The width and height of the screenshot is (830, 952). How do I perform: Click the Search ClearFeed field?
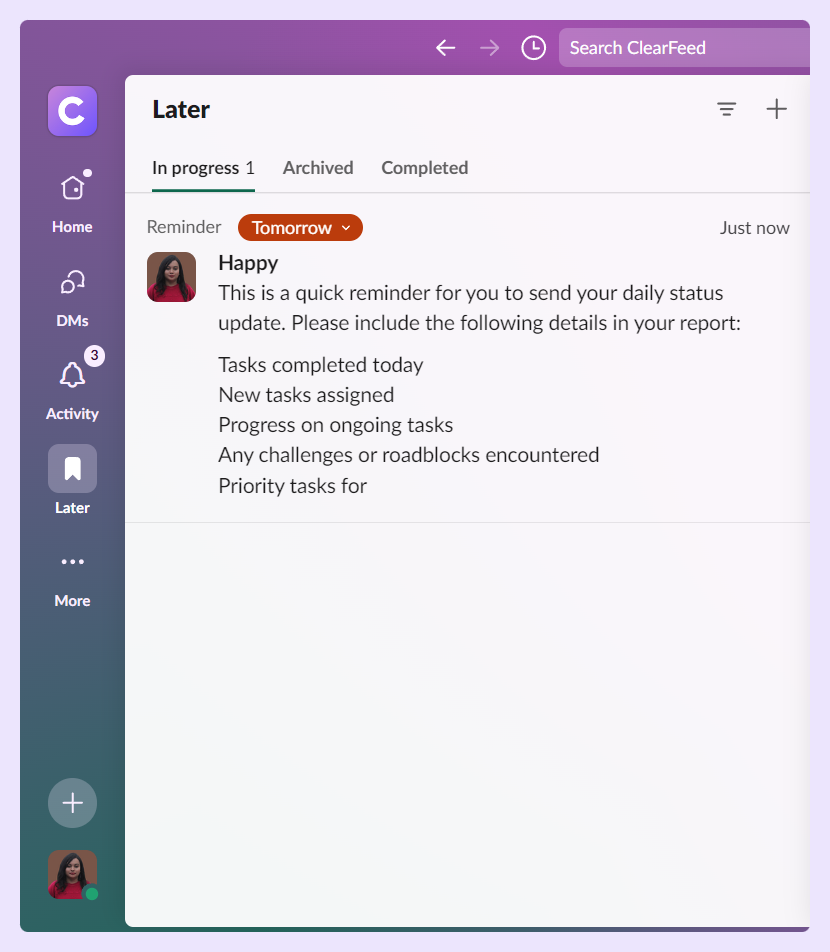point(684,48)
